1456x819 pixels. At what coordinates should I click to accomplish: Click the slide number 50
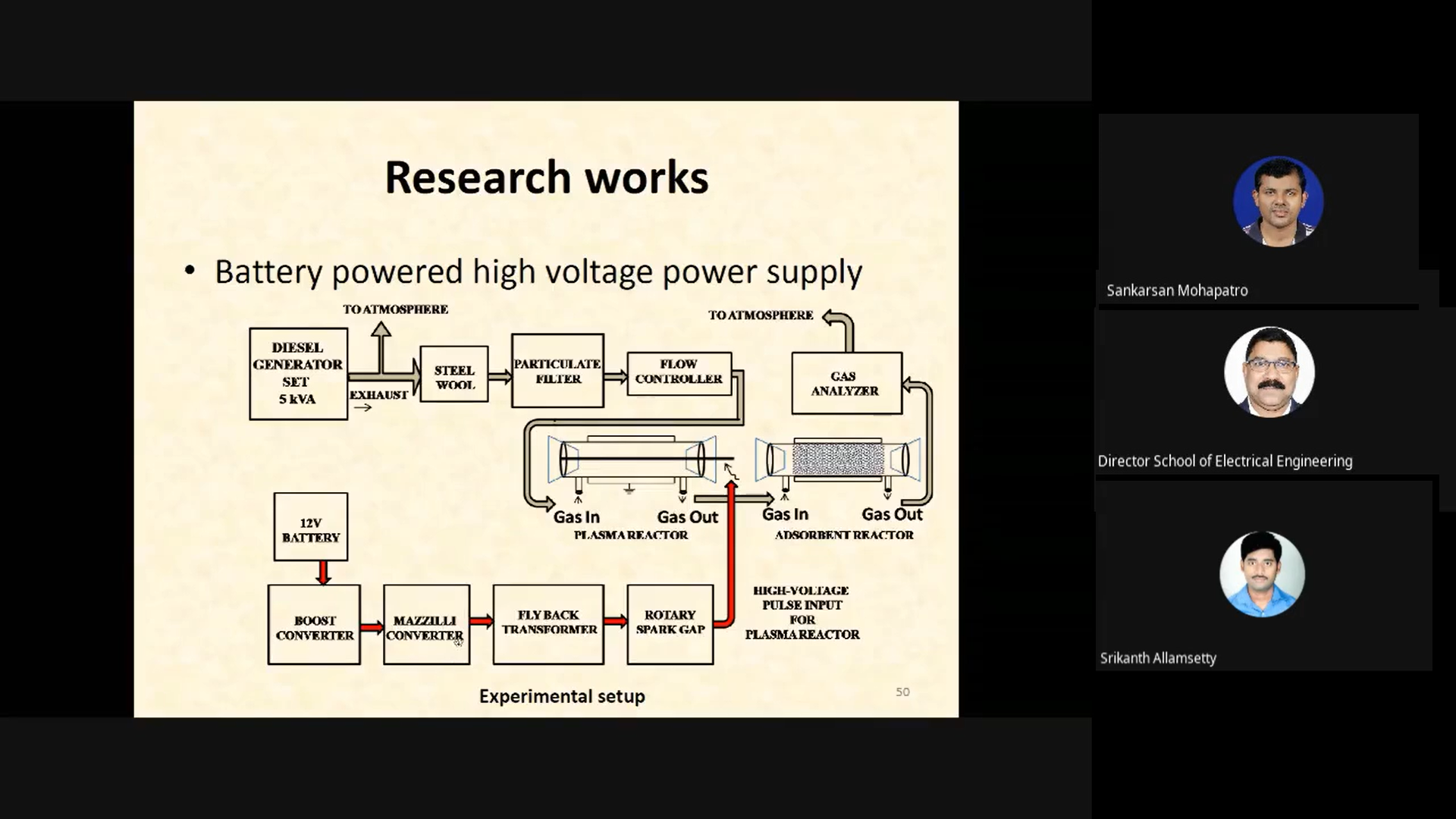902,692
